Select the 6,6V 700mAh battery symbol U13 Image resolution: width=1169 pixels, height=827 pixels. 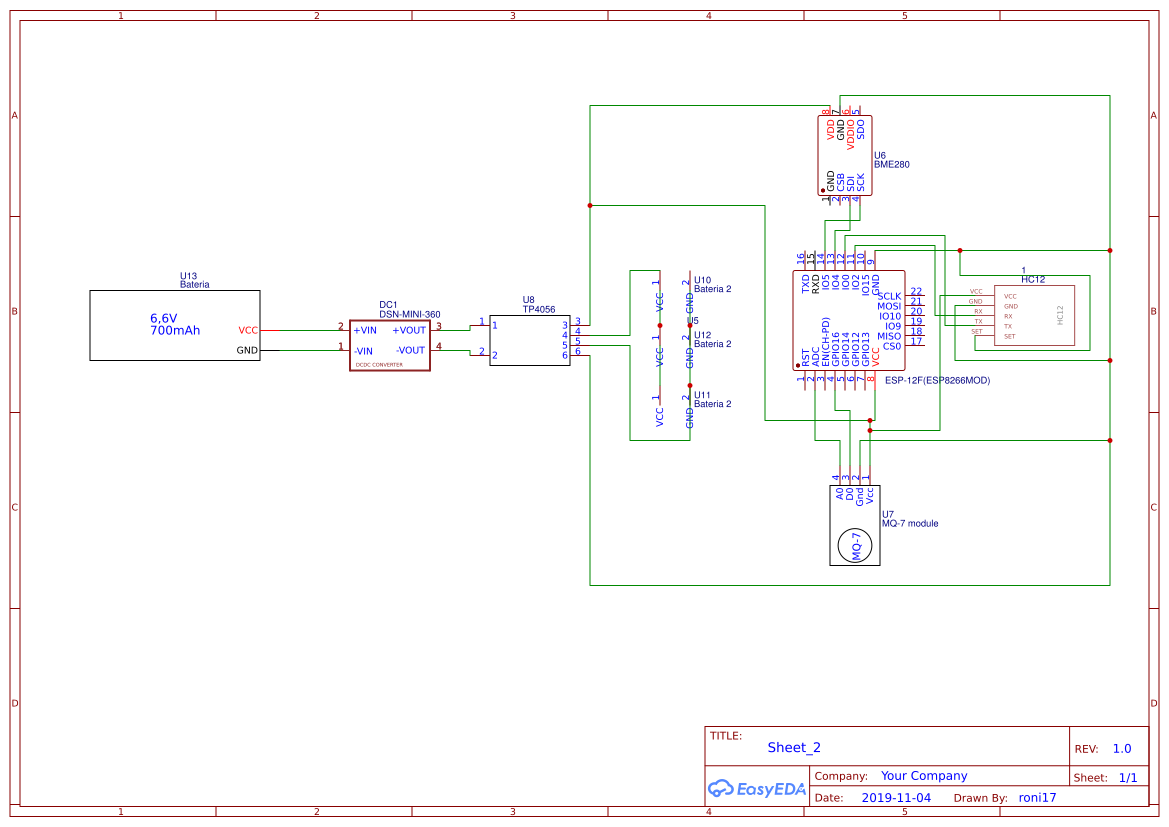tap(175, 324)
